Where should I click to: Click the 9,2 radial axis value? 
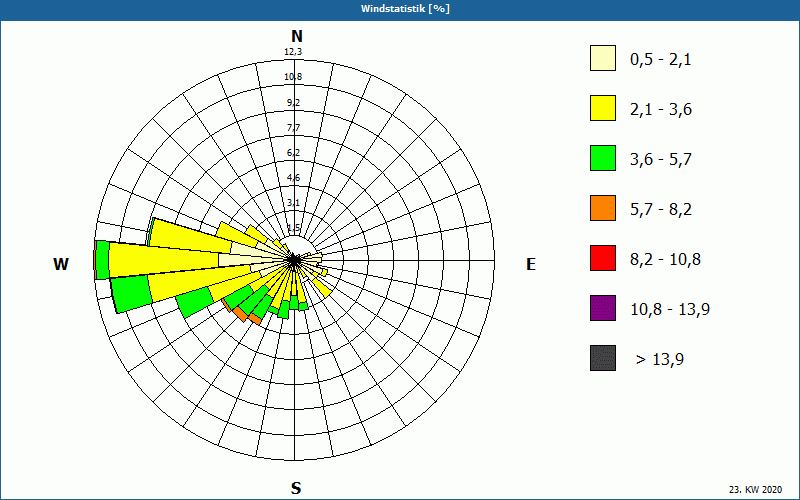pos(293,103)
